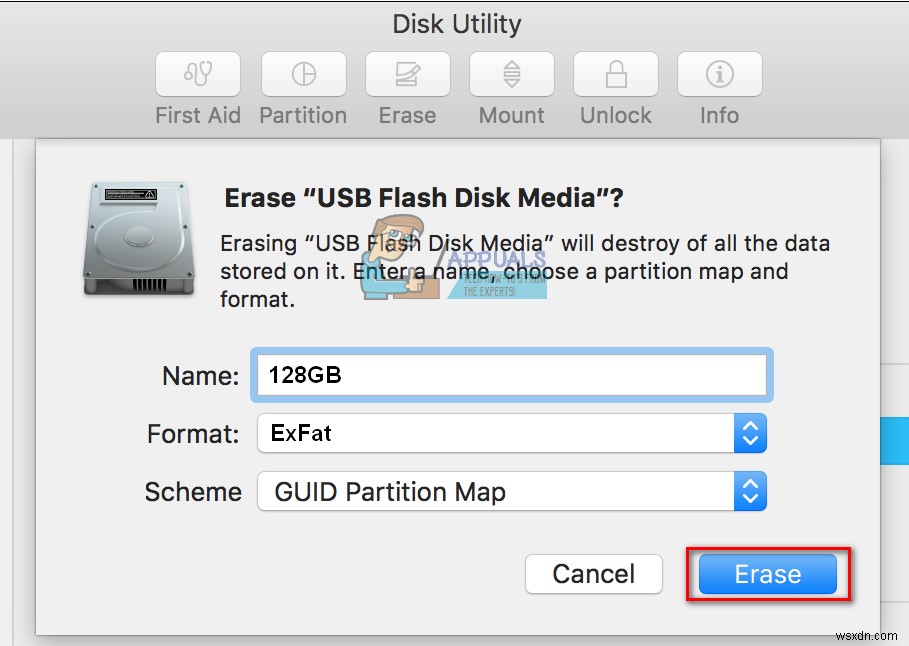Image resolution: width=909 pixels, height=646 pixels.
Task: Confirm erasing USB Flash Disk Media
Action: [x=767, y=574]
